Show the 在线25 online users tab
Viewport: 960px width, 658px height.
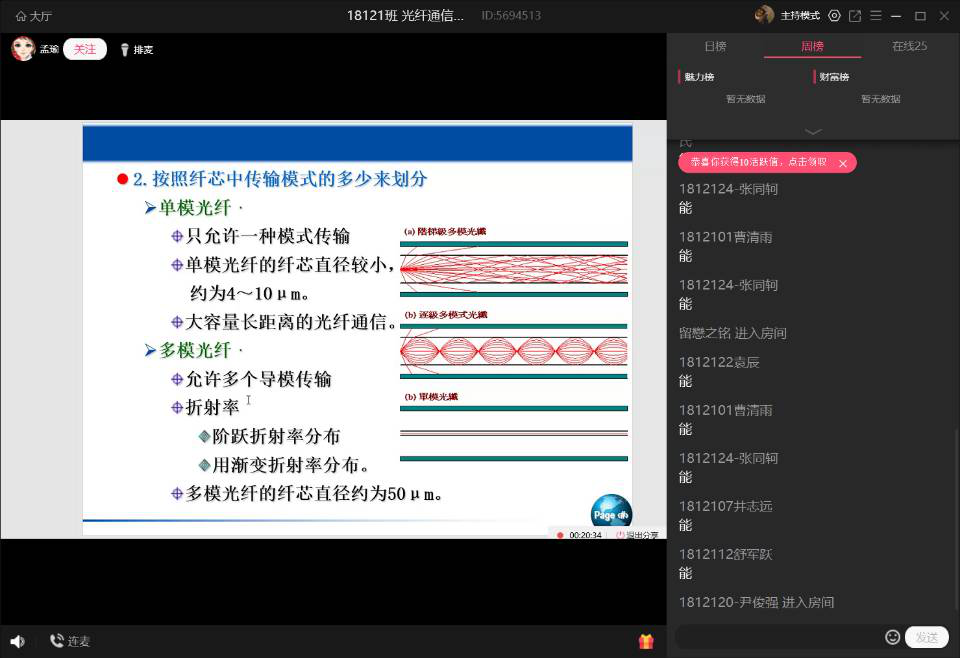click(909, 46)
